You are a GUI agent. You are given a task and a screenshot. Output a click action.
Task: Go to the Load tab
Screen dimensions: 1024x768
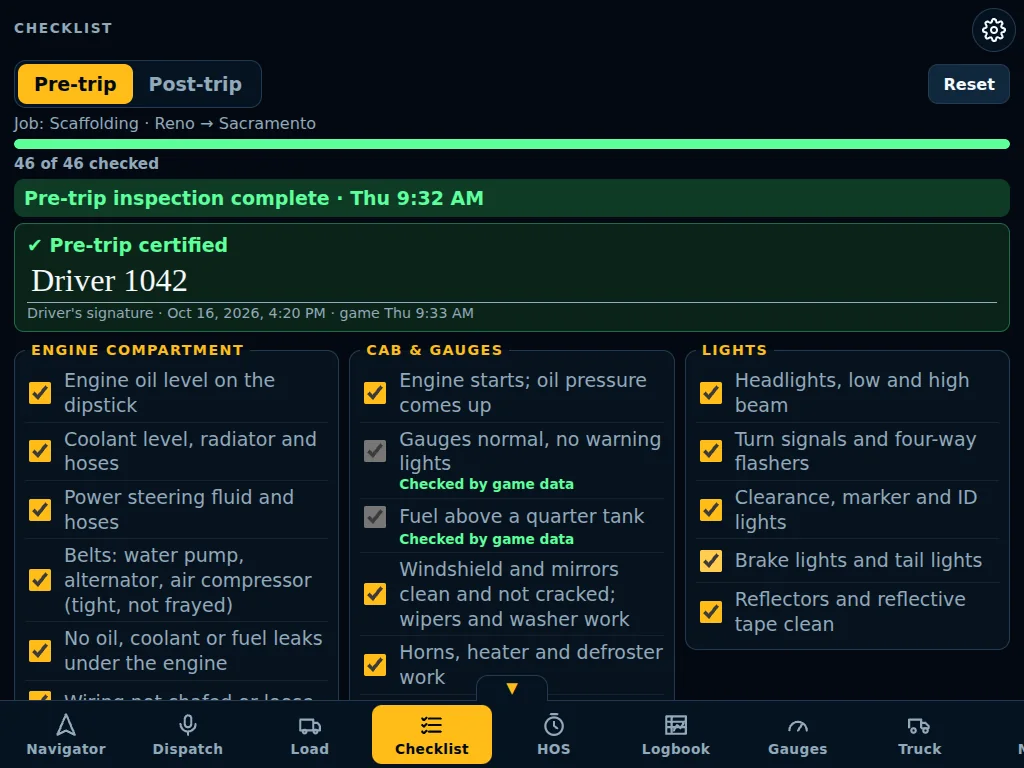point(310,734)
